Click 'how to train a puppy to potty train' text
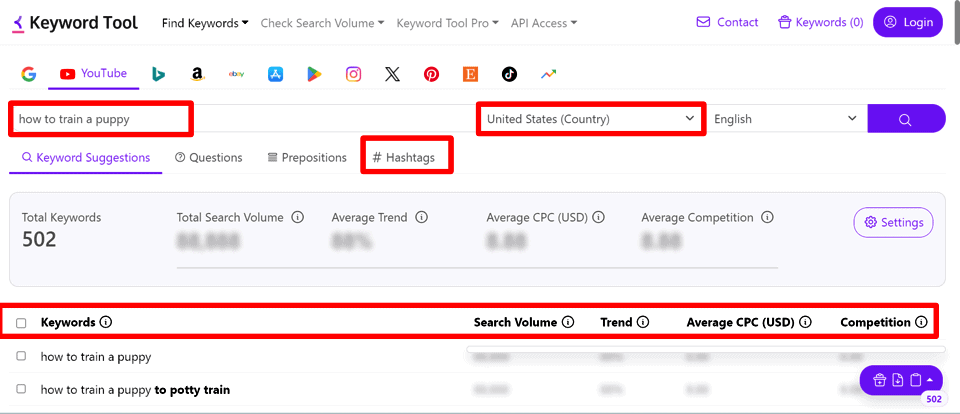Screen dimensions: 960x414 click(135, 390)
